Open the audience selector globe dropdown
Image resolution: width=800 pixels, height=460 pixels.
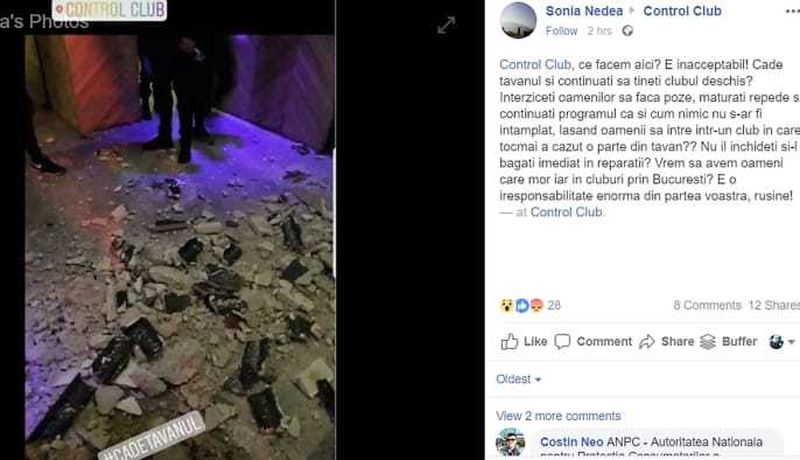pos(781,342)
